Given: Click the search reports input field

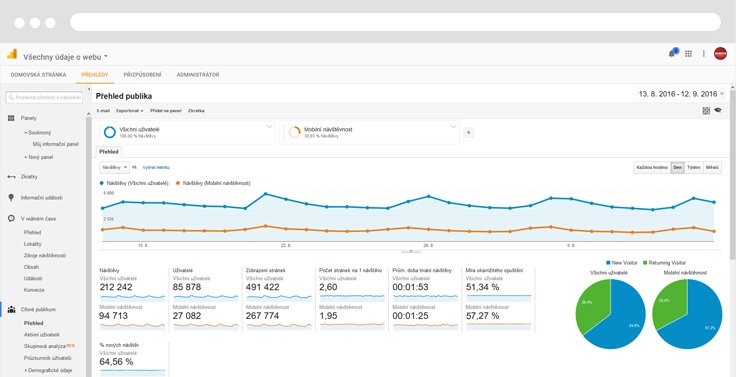Looking at the screenshot, I should (44, 98).
